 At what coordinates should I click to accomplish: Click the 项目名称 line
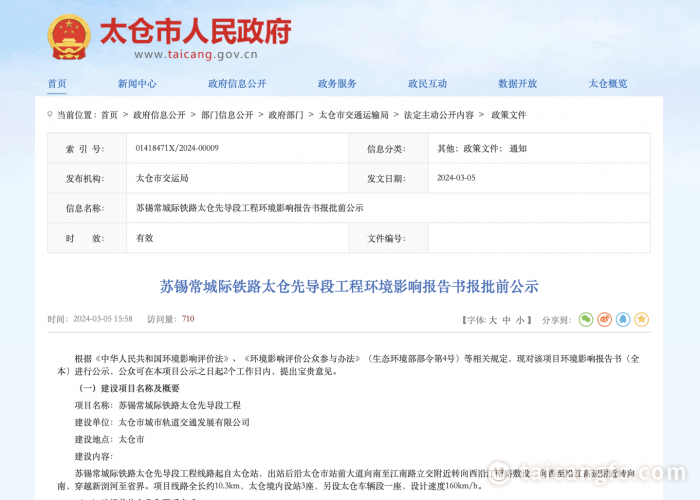158,405
